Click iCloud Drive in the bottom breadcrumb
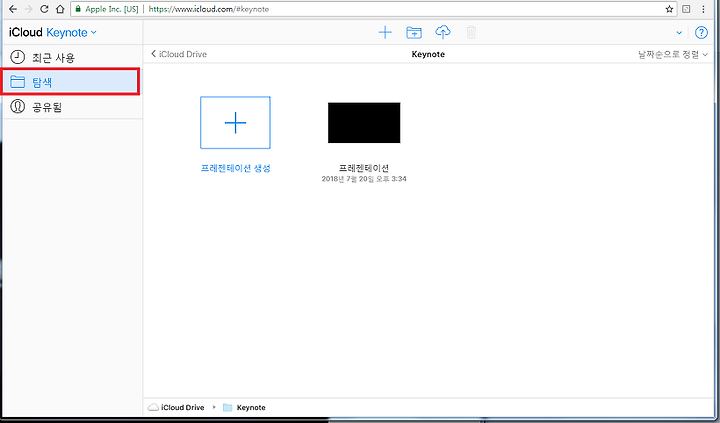 [x=176, y=407]
